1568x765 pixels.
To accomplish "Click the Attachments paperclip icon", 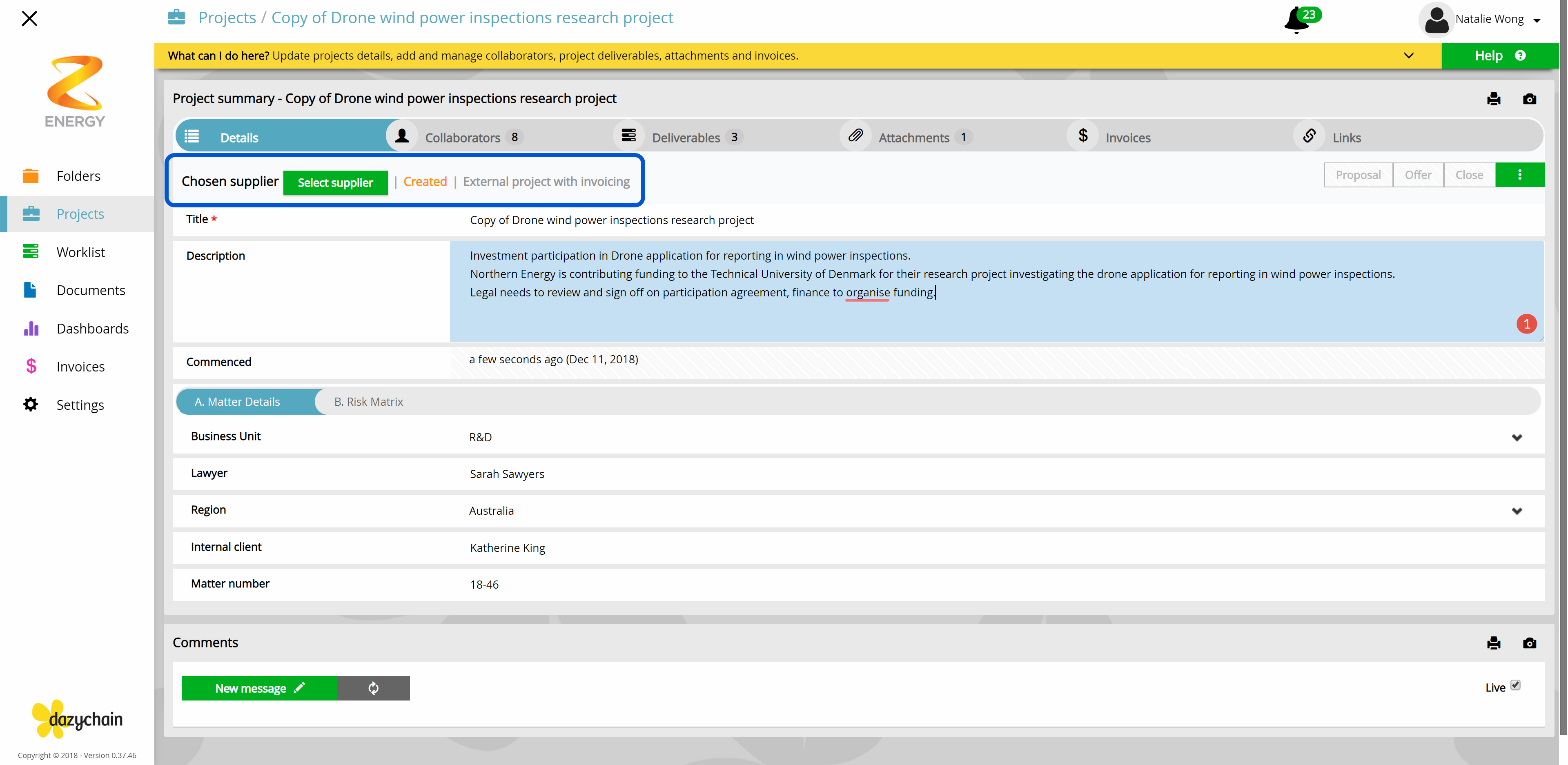I will coord(855,135).
